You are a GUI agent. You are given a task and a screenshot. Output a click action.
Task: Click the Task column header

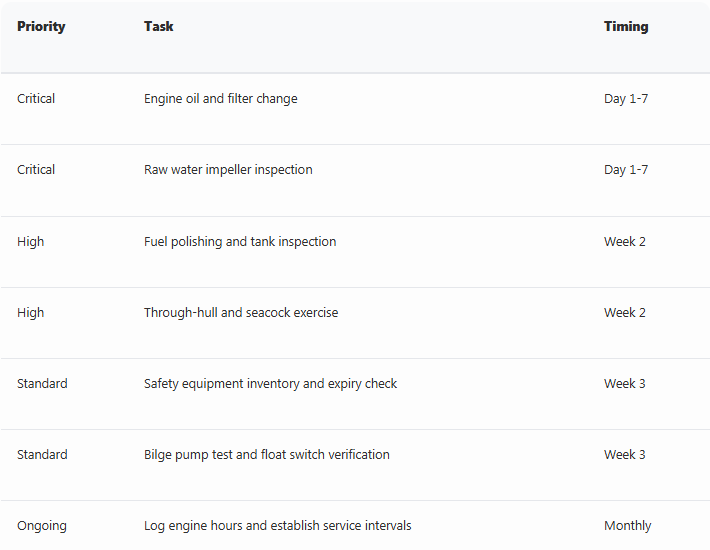158,26
